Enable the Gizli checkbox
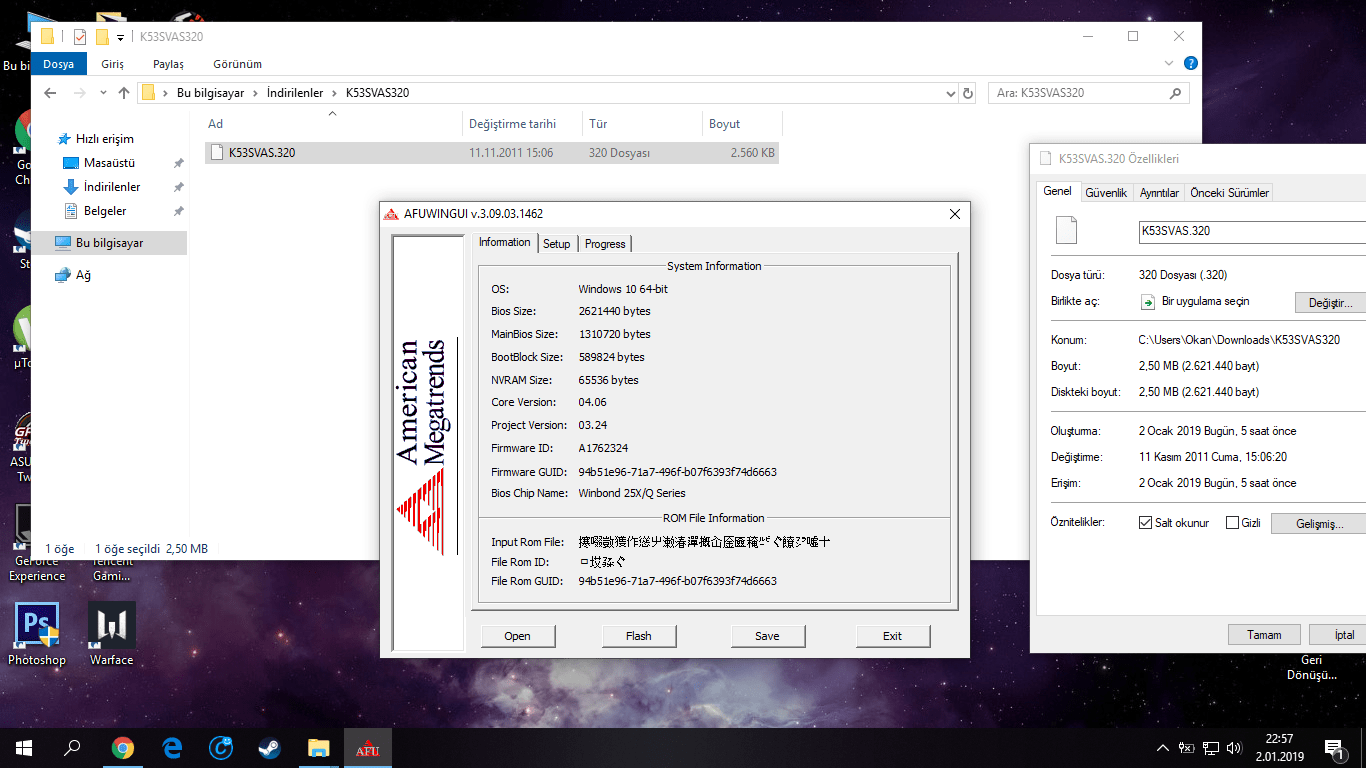 click(x=1232, y=523)
